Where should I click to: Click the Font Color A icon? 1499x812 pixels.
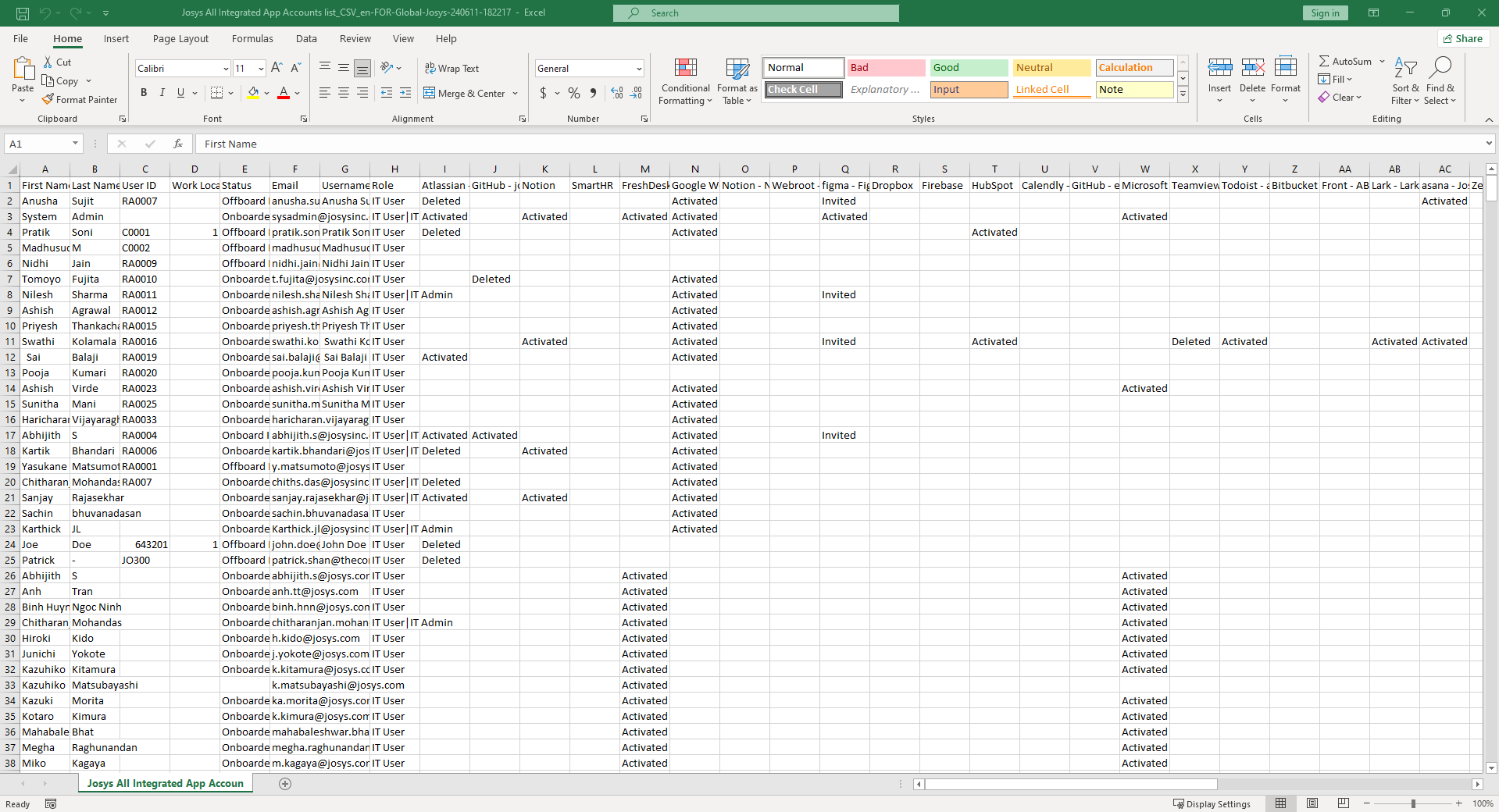point(284,93)
